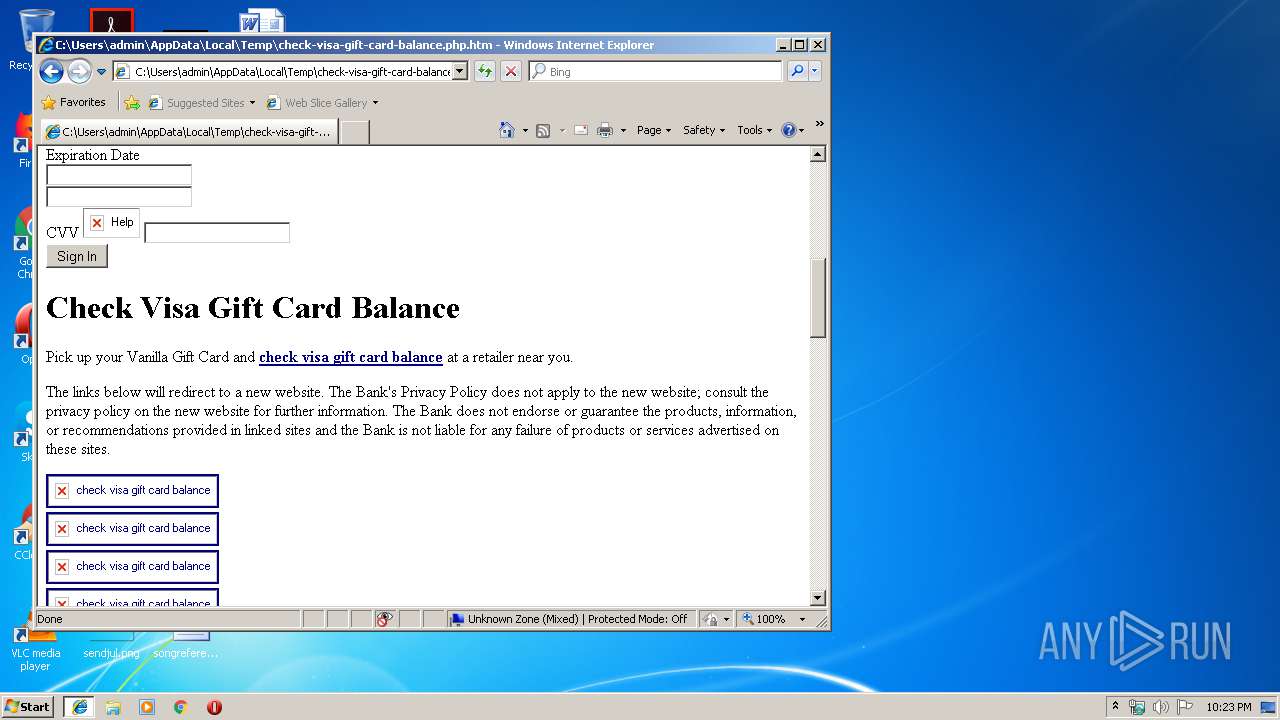This screenshot has width=1280, height=720.
Task: Click the Start button
Action: click(28, 707)
